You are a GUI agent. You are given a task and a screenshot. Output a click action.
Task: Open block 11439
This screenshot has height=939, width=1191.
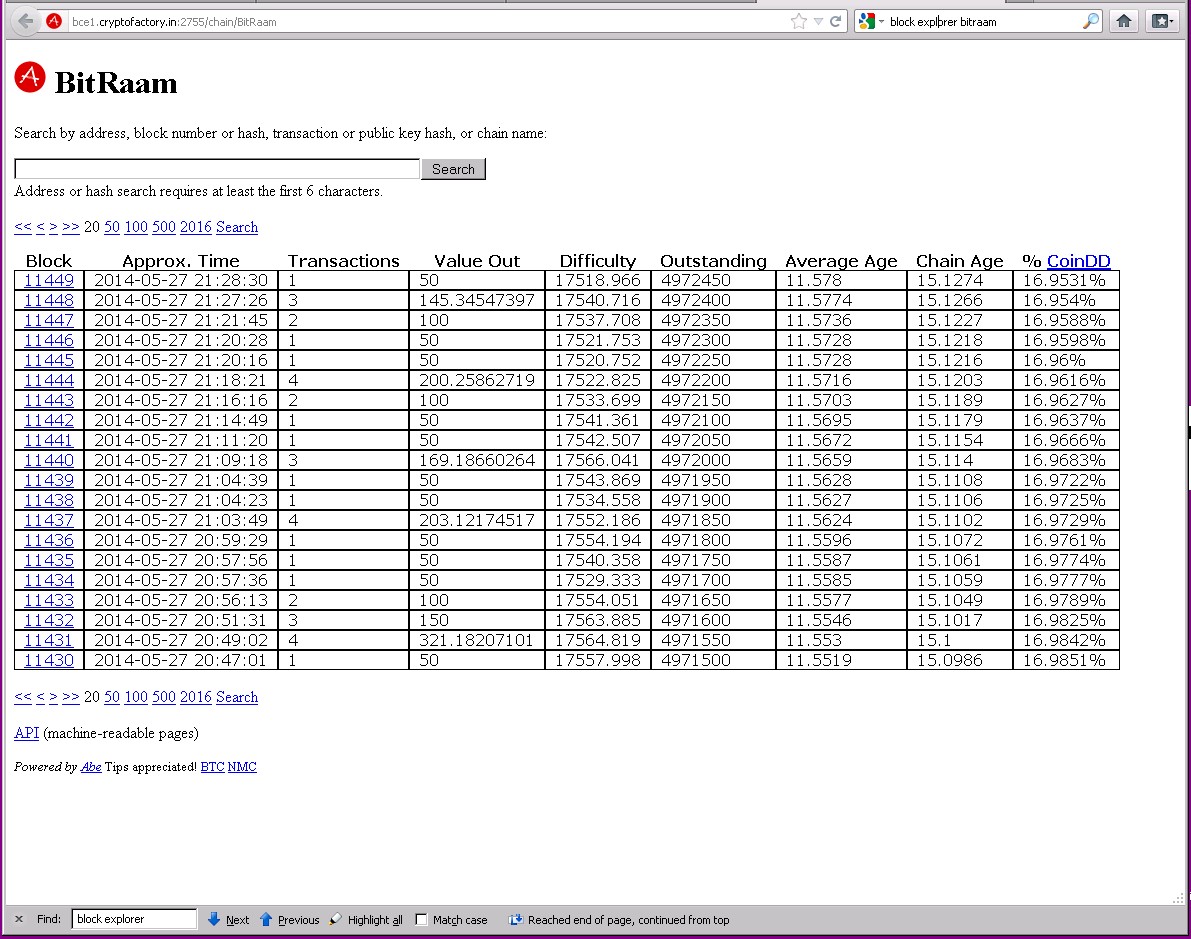pos(49,480)
